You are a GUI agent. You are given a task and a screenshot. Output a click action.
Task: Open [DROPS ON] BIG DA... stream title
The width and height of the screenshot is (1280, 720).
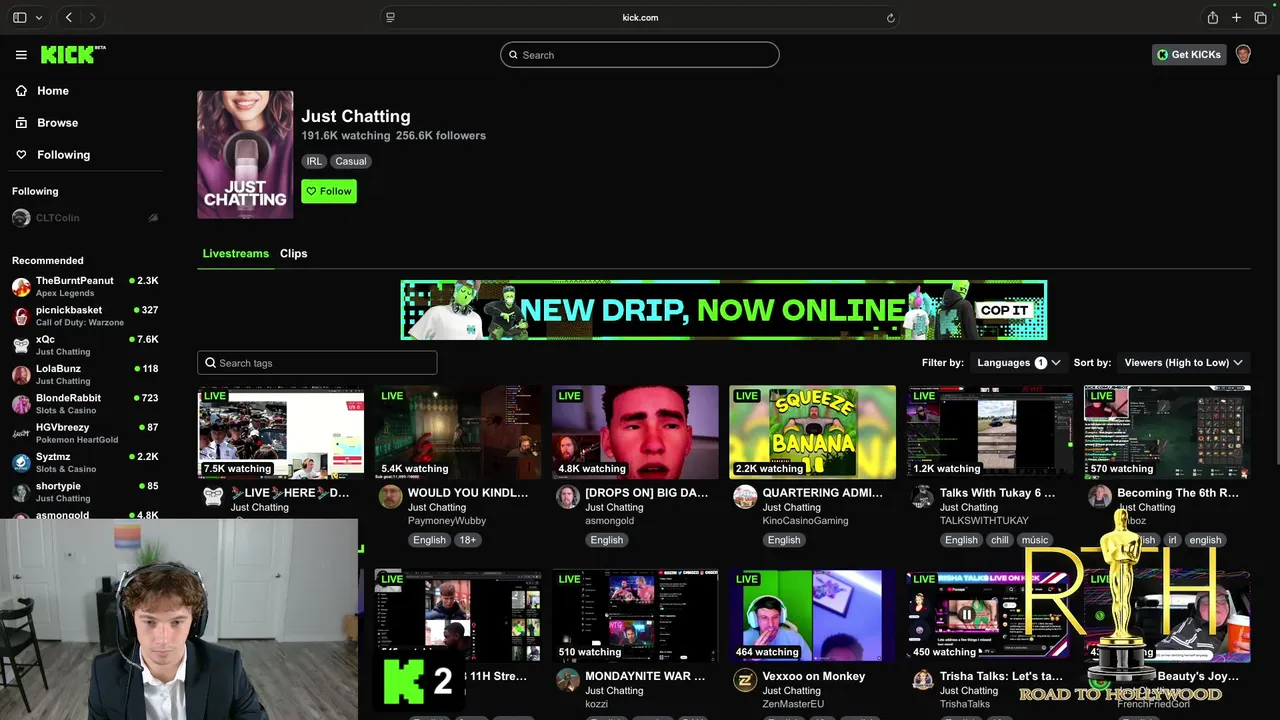[646, 492]
